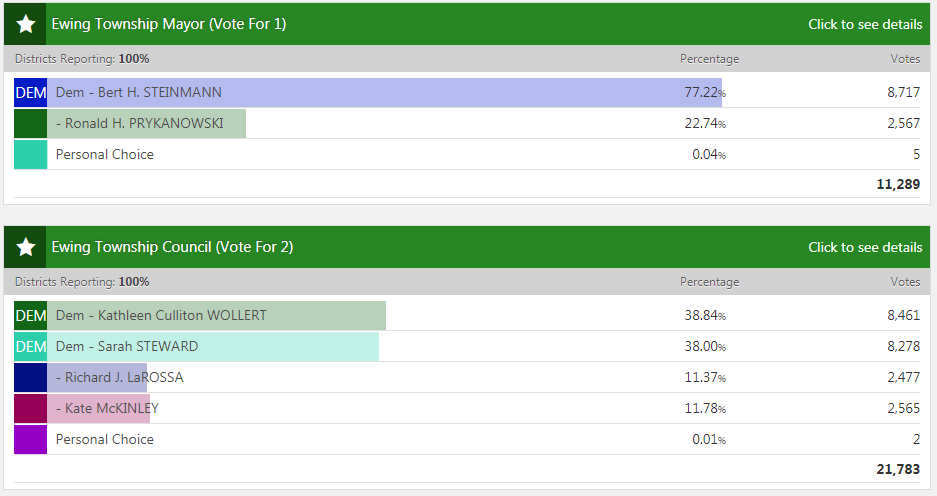Click the star icon beside Ewing Township Council
This screenshot has height=496, width=937.
pyautogui.click(x=26, y=247)
